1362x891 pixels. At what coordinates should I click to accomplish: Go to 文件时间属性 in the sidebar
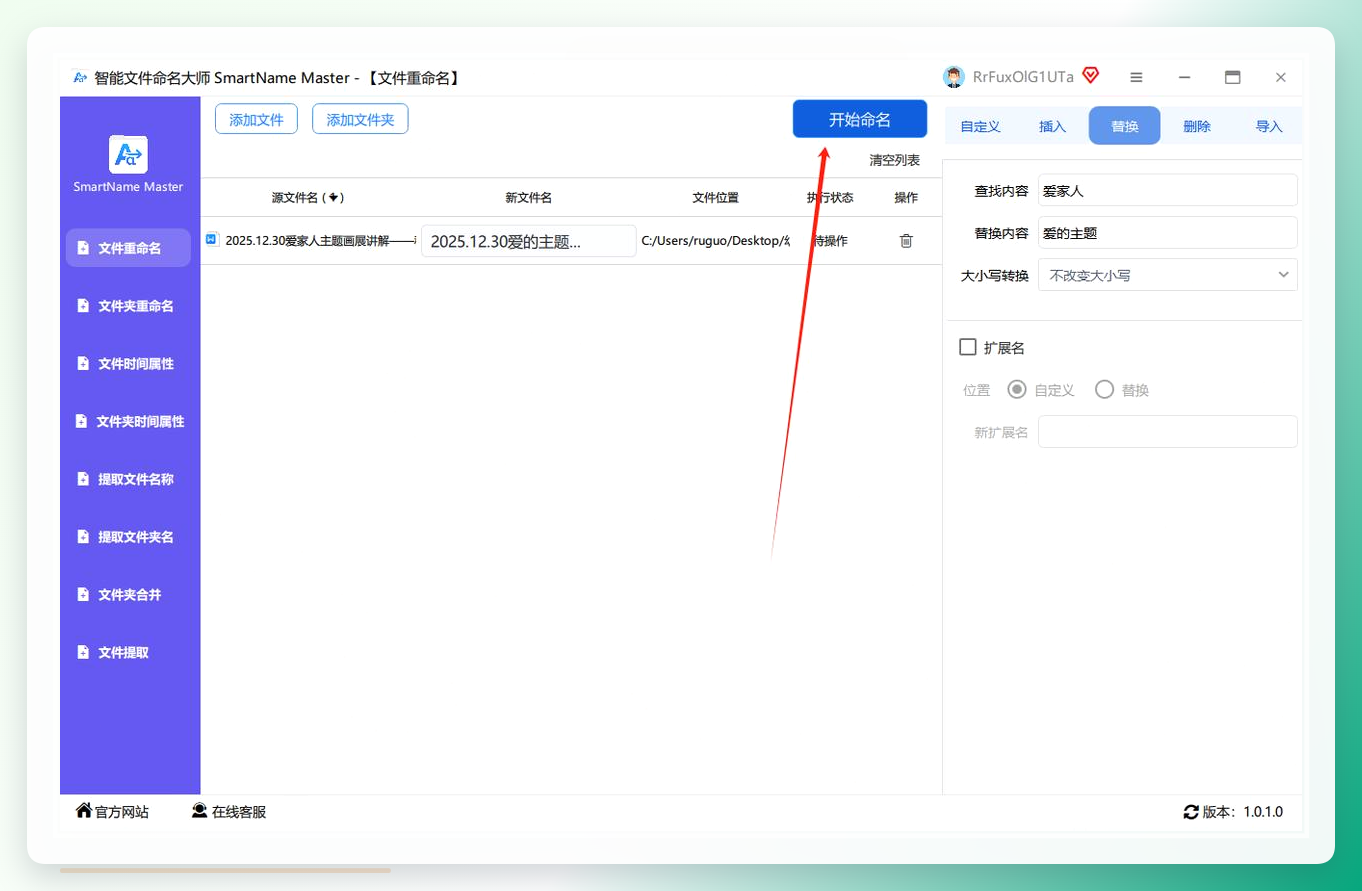[128, 364]
